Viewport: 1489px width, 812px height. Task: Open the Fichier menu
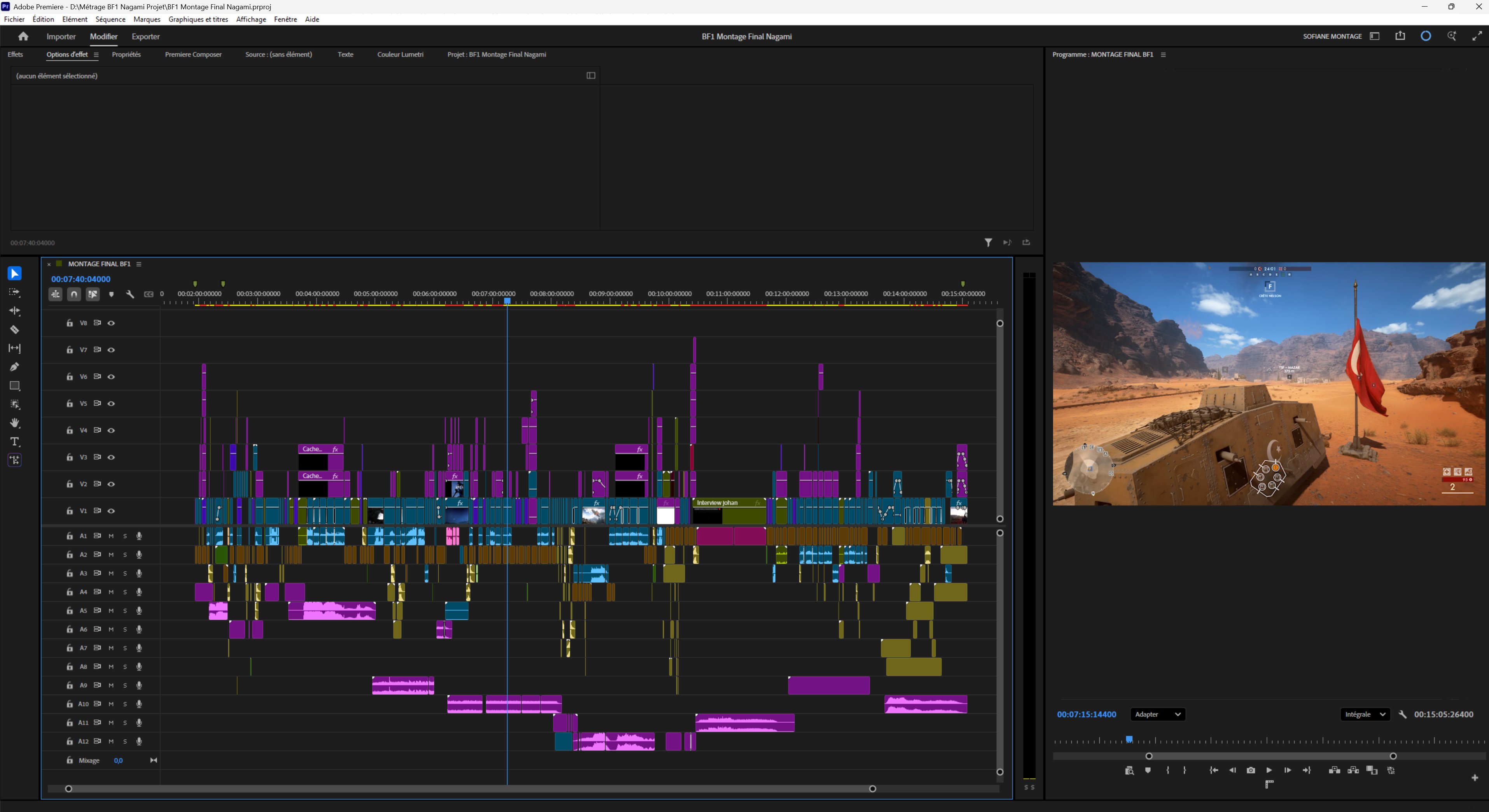(14, 19)
